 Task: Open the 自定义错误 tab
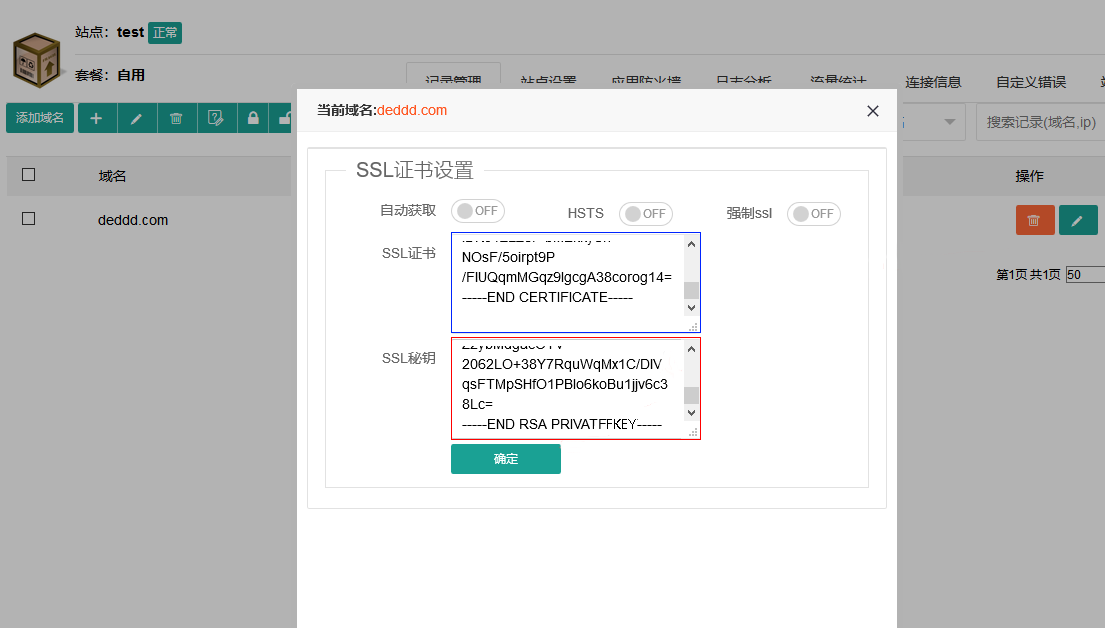1030,82
